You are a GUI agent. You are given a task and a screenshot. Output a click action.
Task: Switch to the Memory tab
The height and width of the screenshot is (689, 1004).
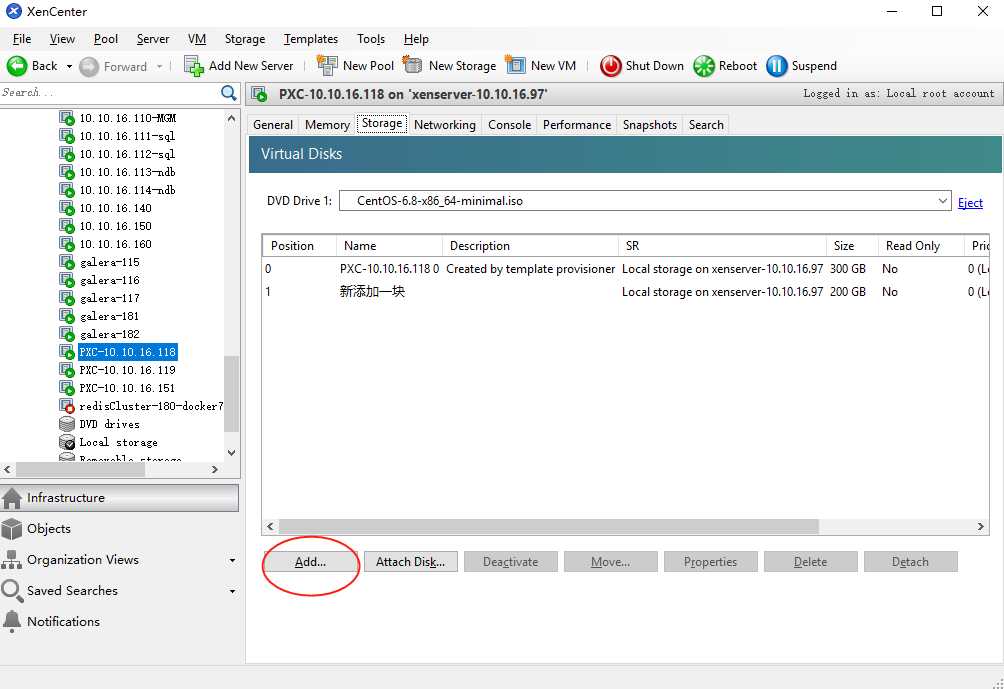(327, 125)
